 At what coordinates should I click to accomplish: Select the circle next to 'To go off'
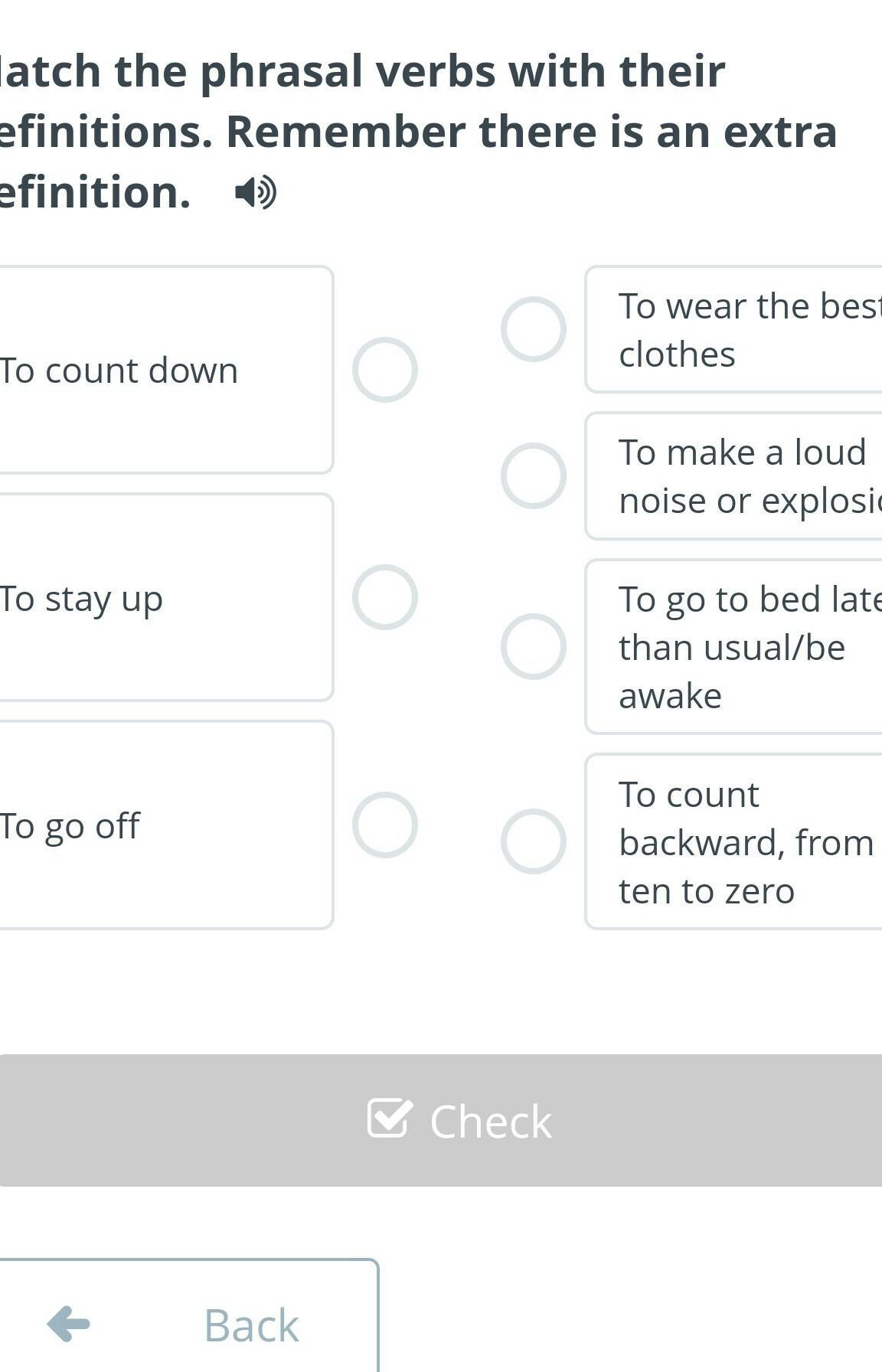tap(385, 825)
